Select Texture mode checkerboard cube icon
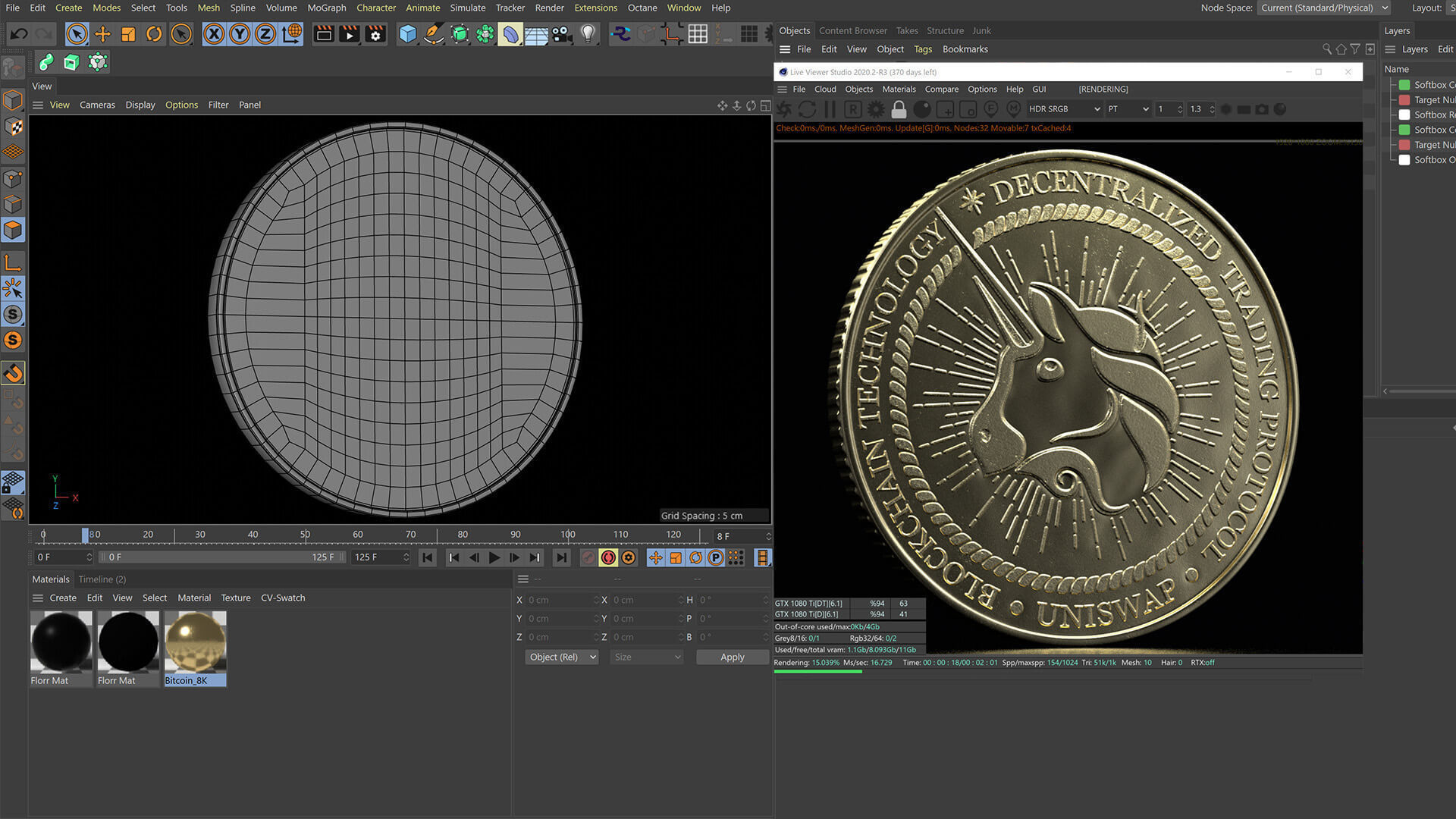The image size is (1456, 819). pos(13,127)
